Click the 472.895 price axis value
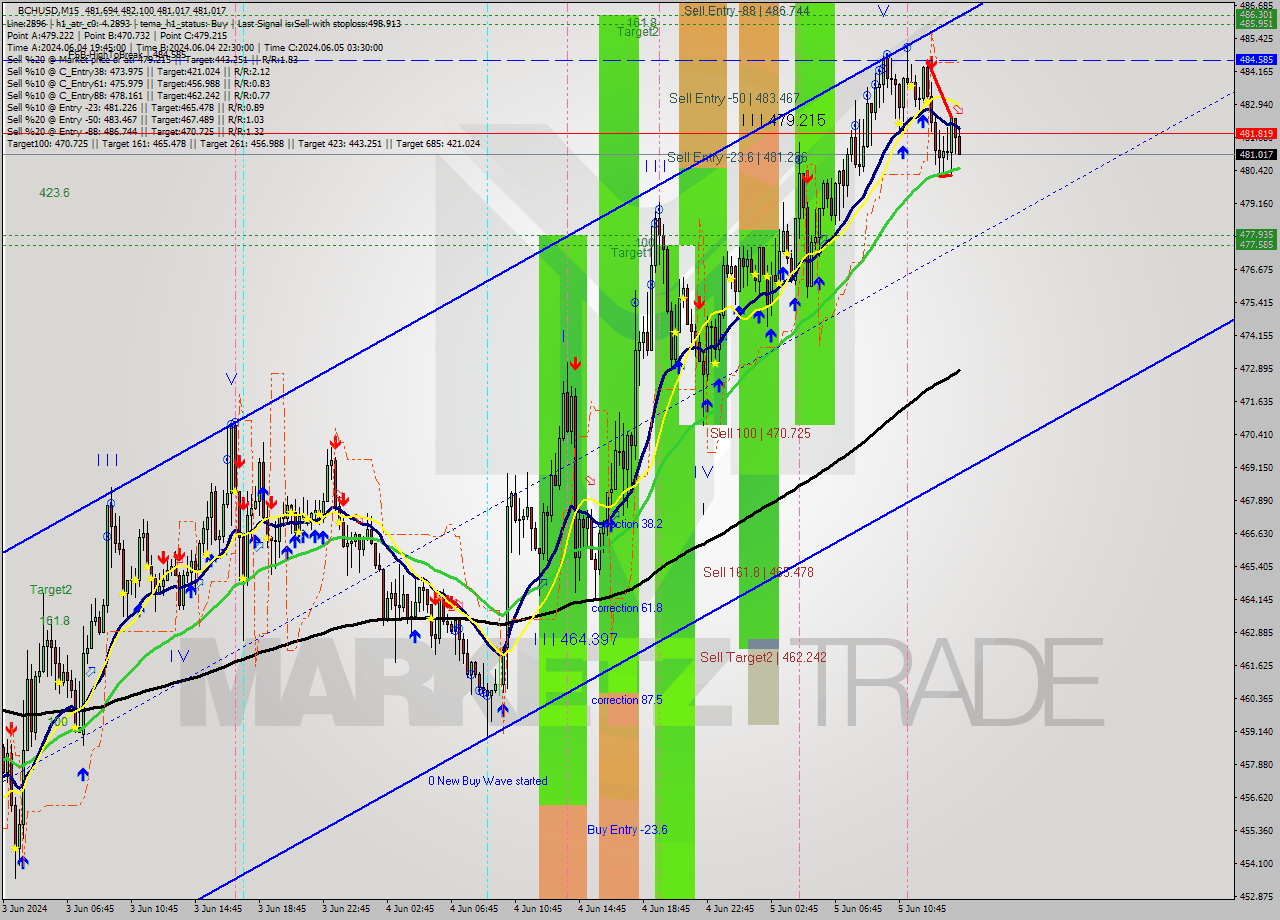Viewport: 1280px width, 920px height. (x=1257, y=368)
